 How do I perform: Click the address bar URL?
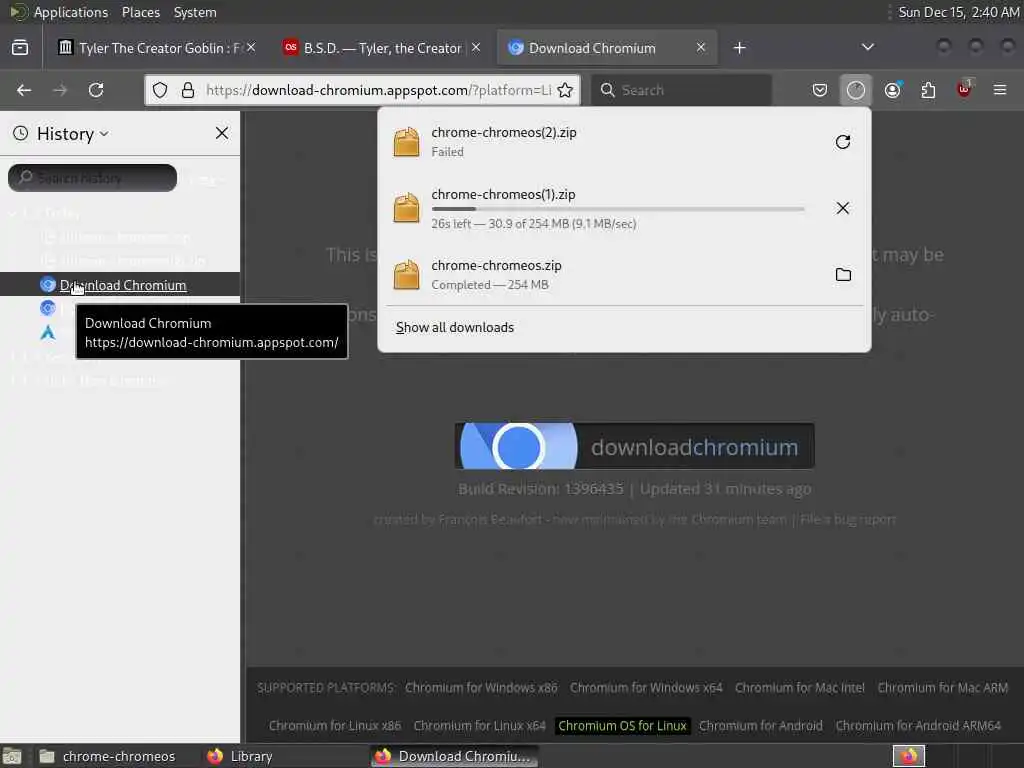click(379, 90)
